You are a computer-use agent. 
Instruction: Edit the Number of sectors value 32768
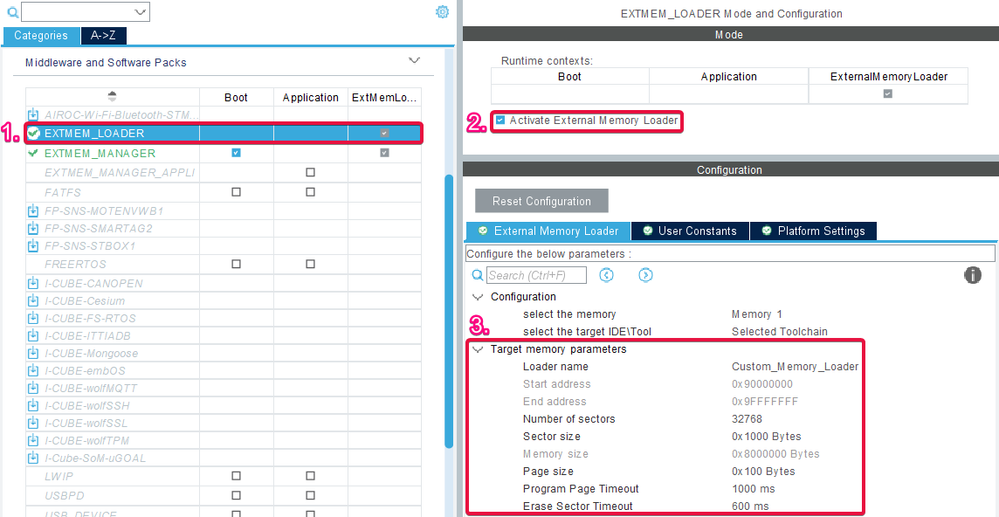(x=747, y=419)
